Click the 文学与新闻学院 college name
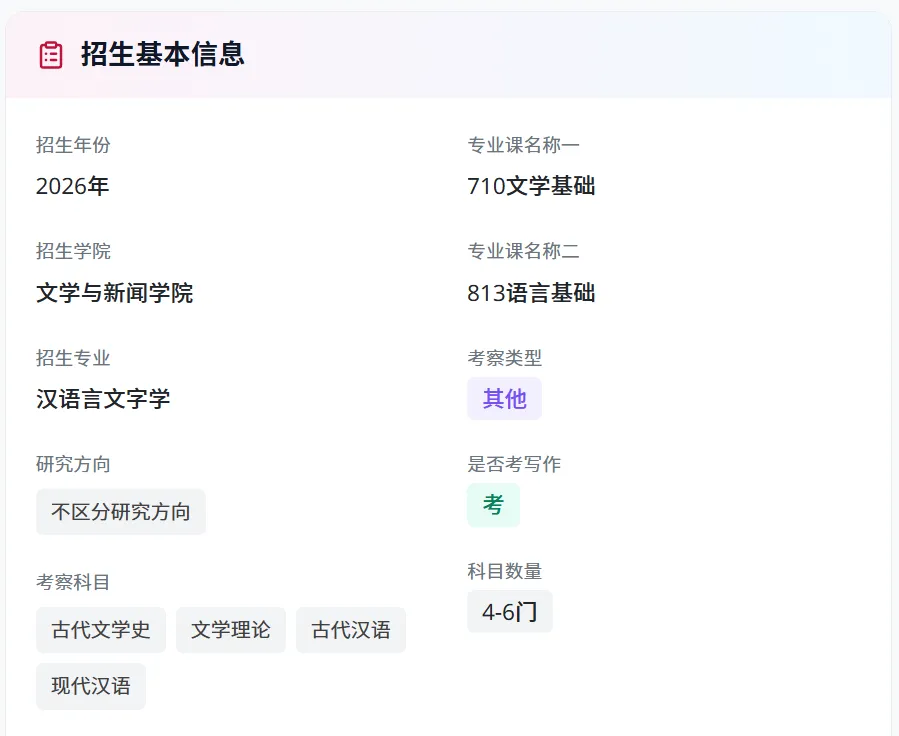 [x=115, y=293]
